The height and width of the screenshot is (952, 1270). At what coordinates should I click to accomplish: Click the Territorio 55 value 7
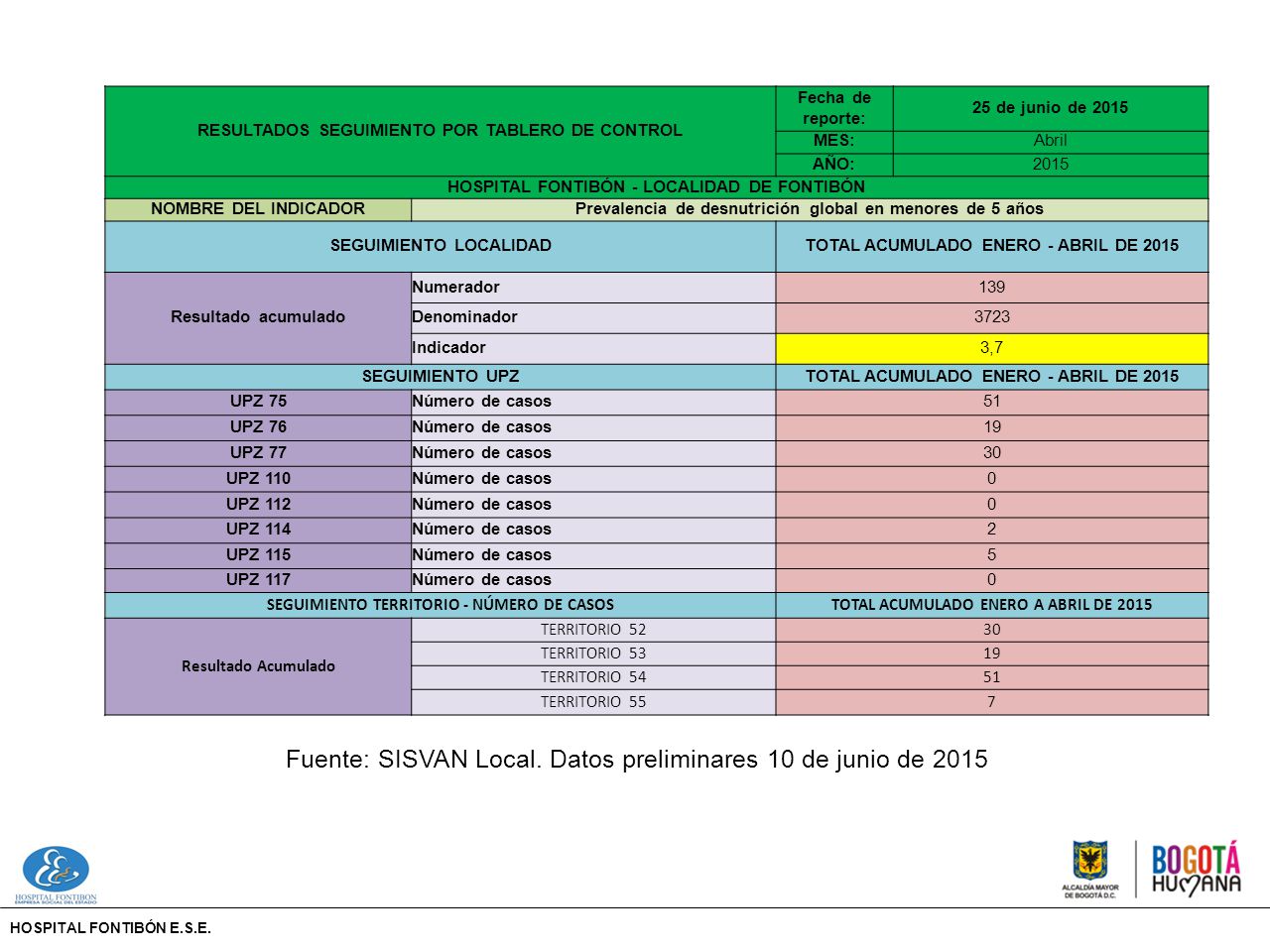992,702
